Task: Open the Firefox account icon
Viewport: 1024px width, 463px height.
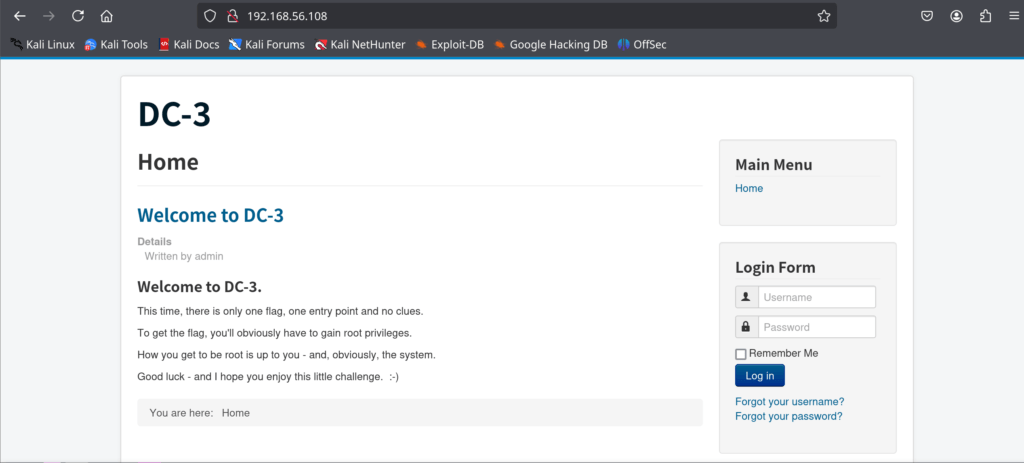Action: click(957, 16)
